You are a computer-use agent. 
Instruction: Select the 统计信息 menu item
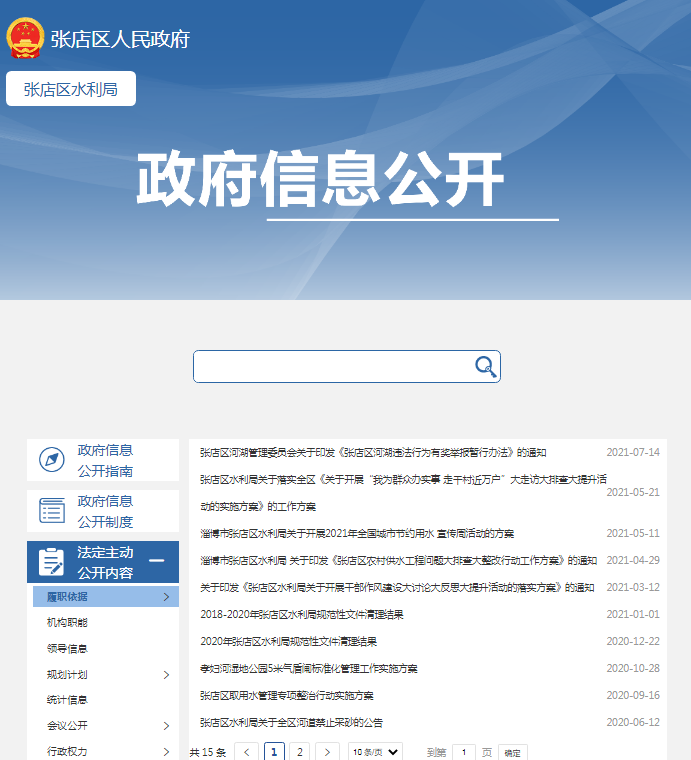pyautogui.click(x=68, y=700)
